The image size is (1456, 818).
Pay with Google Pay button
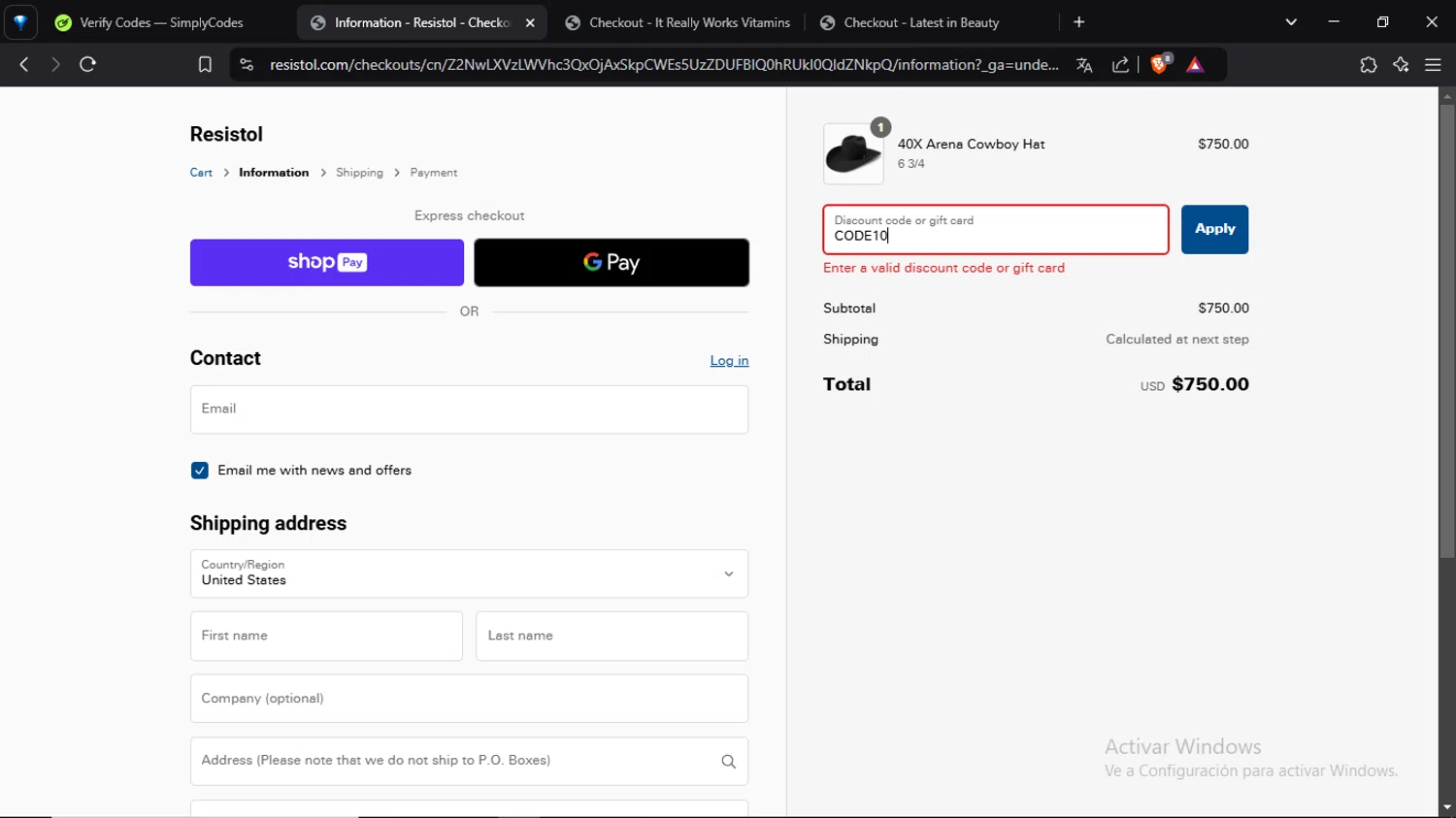(612, 263)
